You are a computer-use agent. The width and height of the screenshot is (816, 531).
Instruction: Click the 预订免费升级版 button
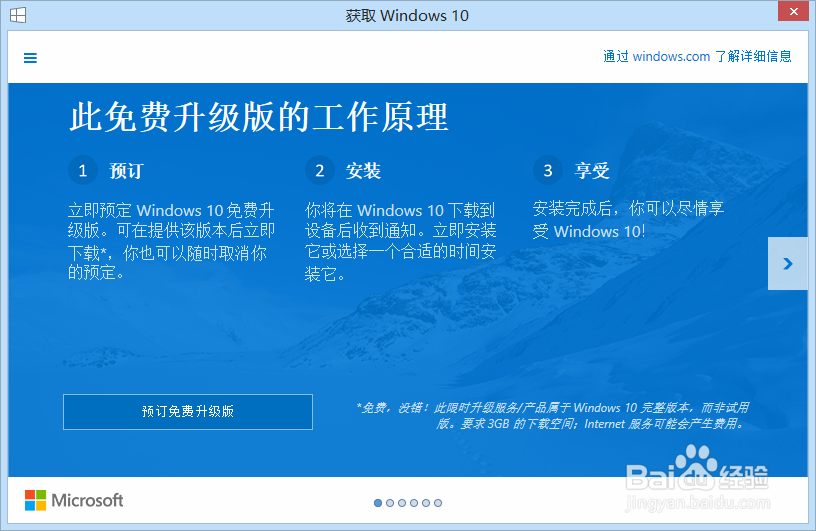188,412
